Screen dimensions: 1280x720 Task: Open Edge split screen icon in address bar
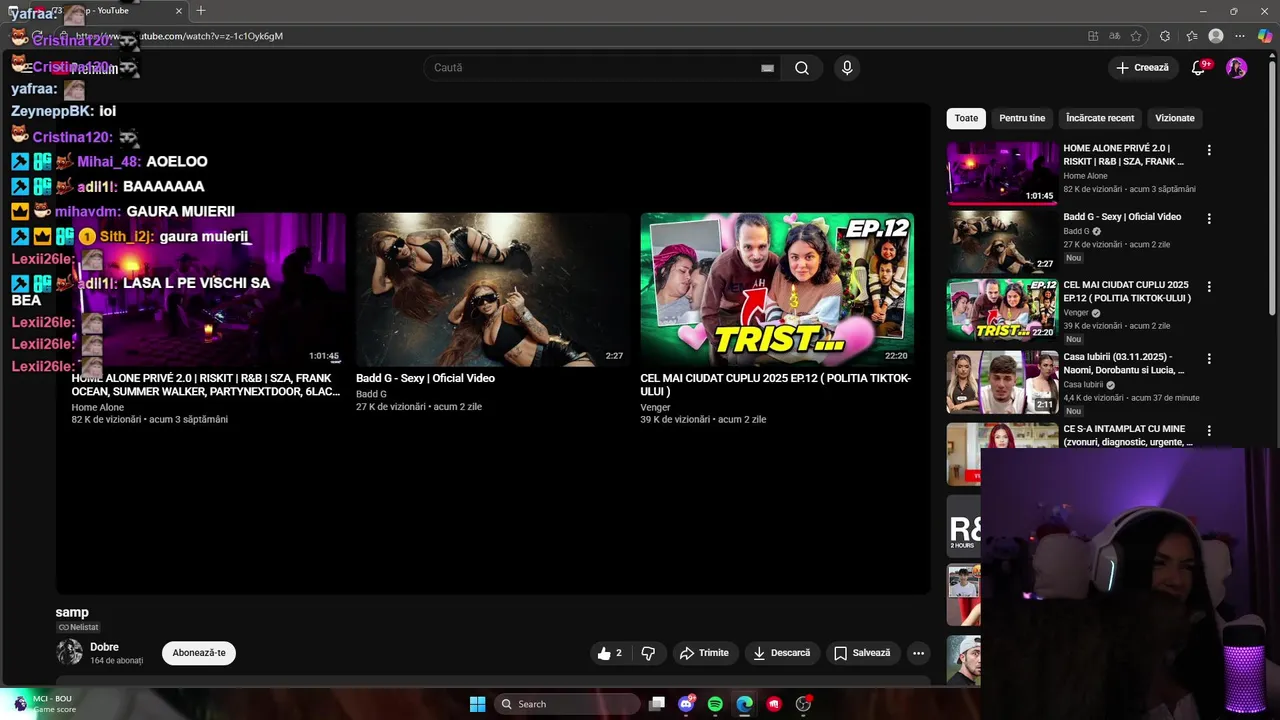click(1093, 36)
